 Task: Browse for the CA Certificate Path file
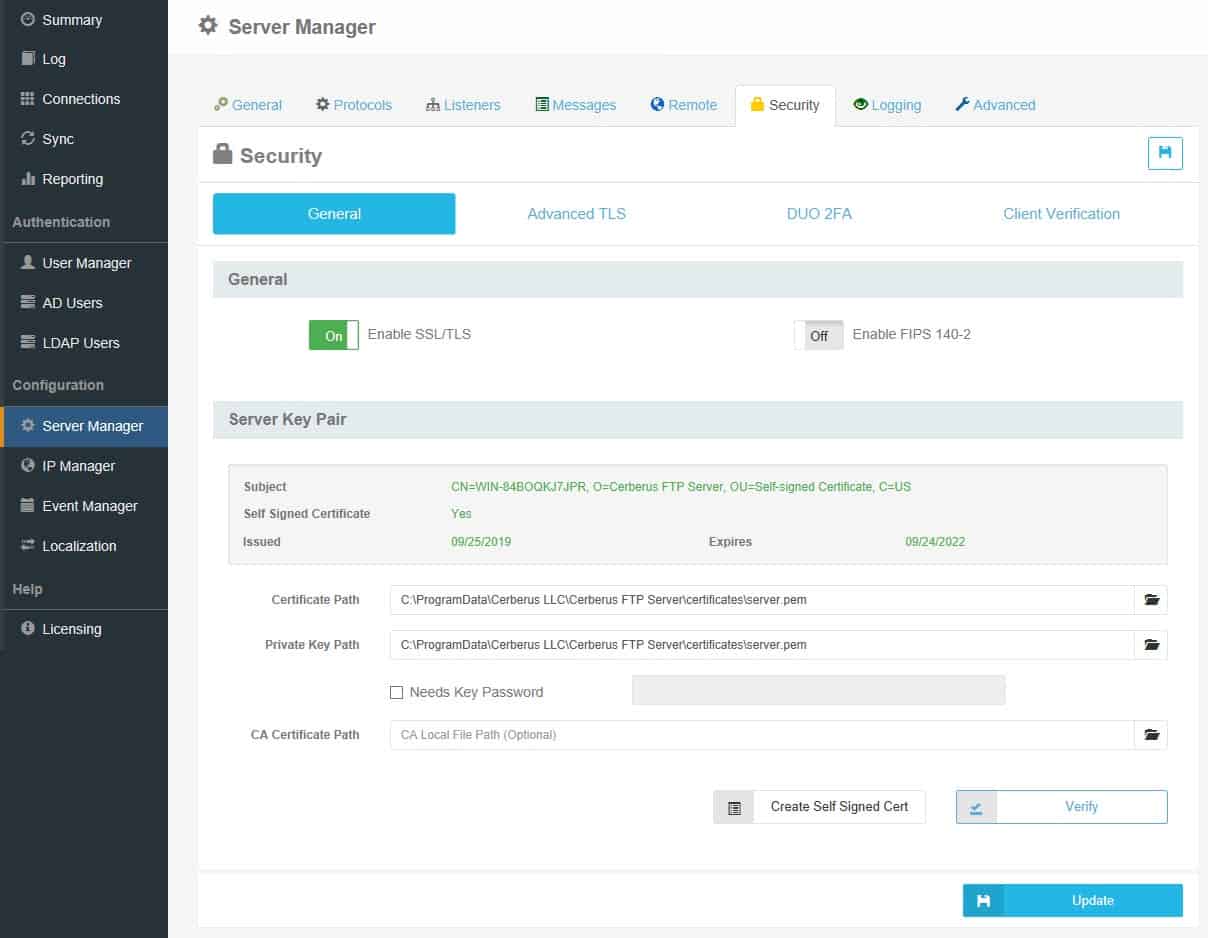(x=1151, y=734)
